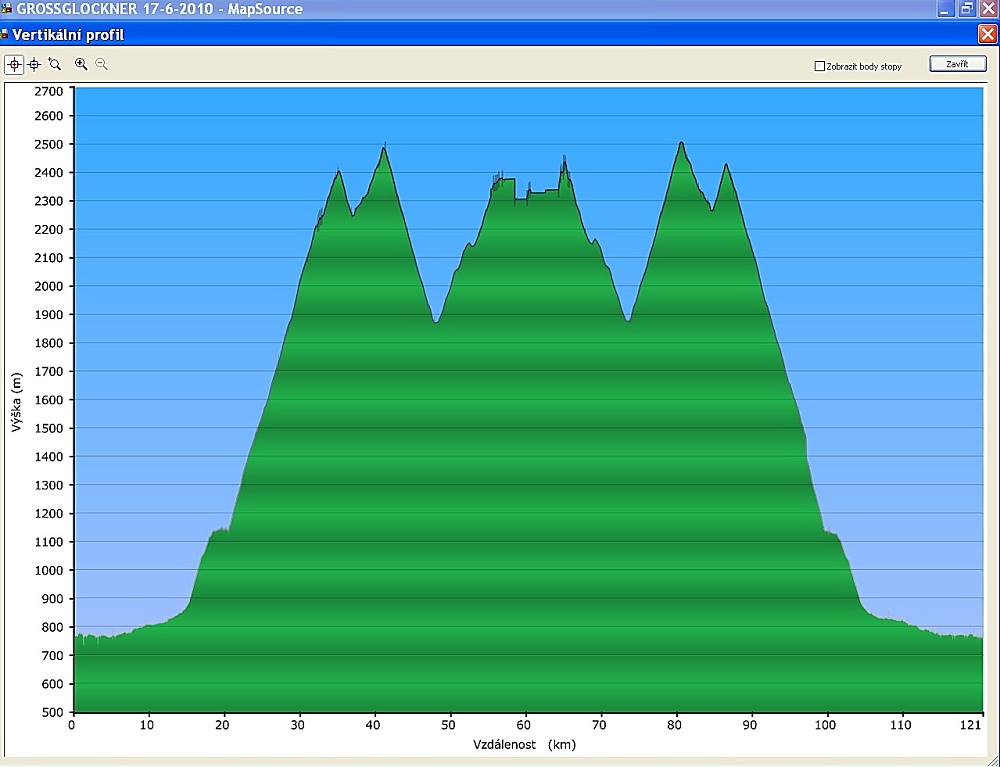This screenshot has width=1000, height=767.
Task: Click the valley low point near 74 km
Action: (x=627, y=319)
